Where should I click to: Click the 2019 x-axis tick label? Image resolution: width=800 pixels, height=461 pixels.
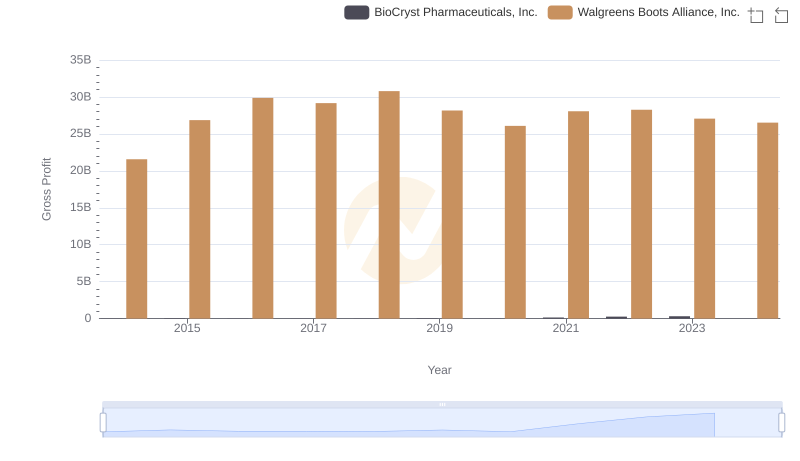point(439,328)
